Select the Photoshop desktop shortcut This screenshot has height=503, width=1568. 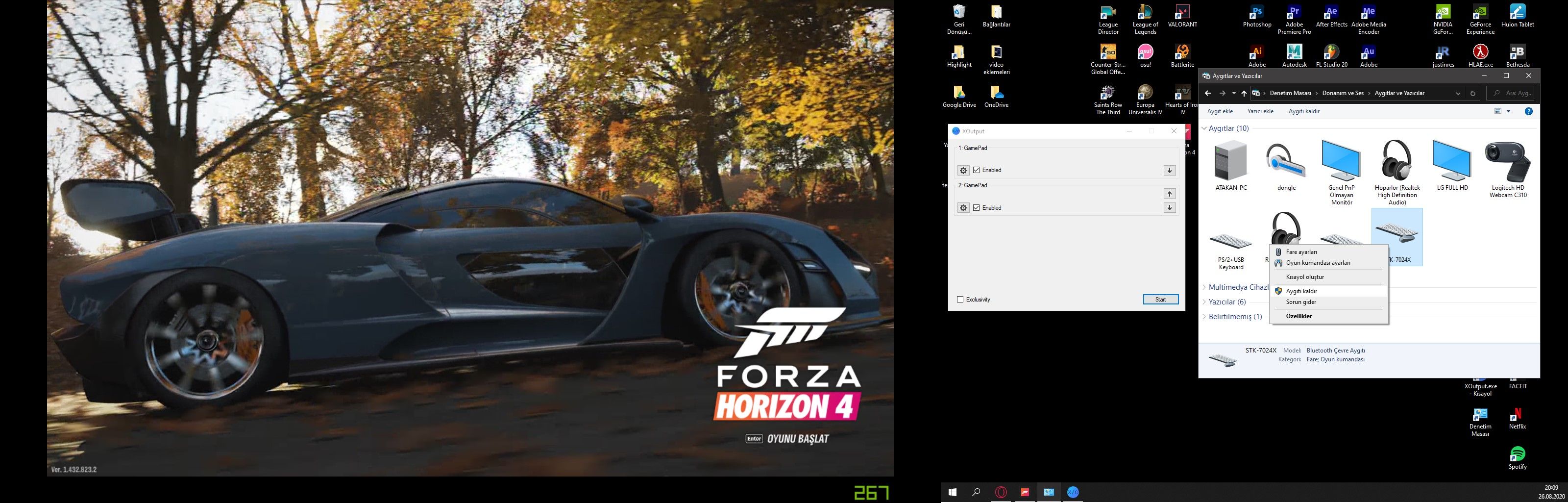point(1257,17)
